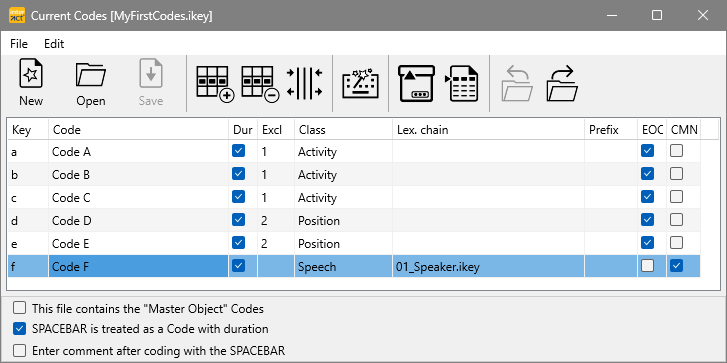Select the 'Code A' cell
The width and height of the screenshot is (727, 363).
[x=139, y=152]
